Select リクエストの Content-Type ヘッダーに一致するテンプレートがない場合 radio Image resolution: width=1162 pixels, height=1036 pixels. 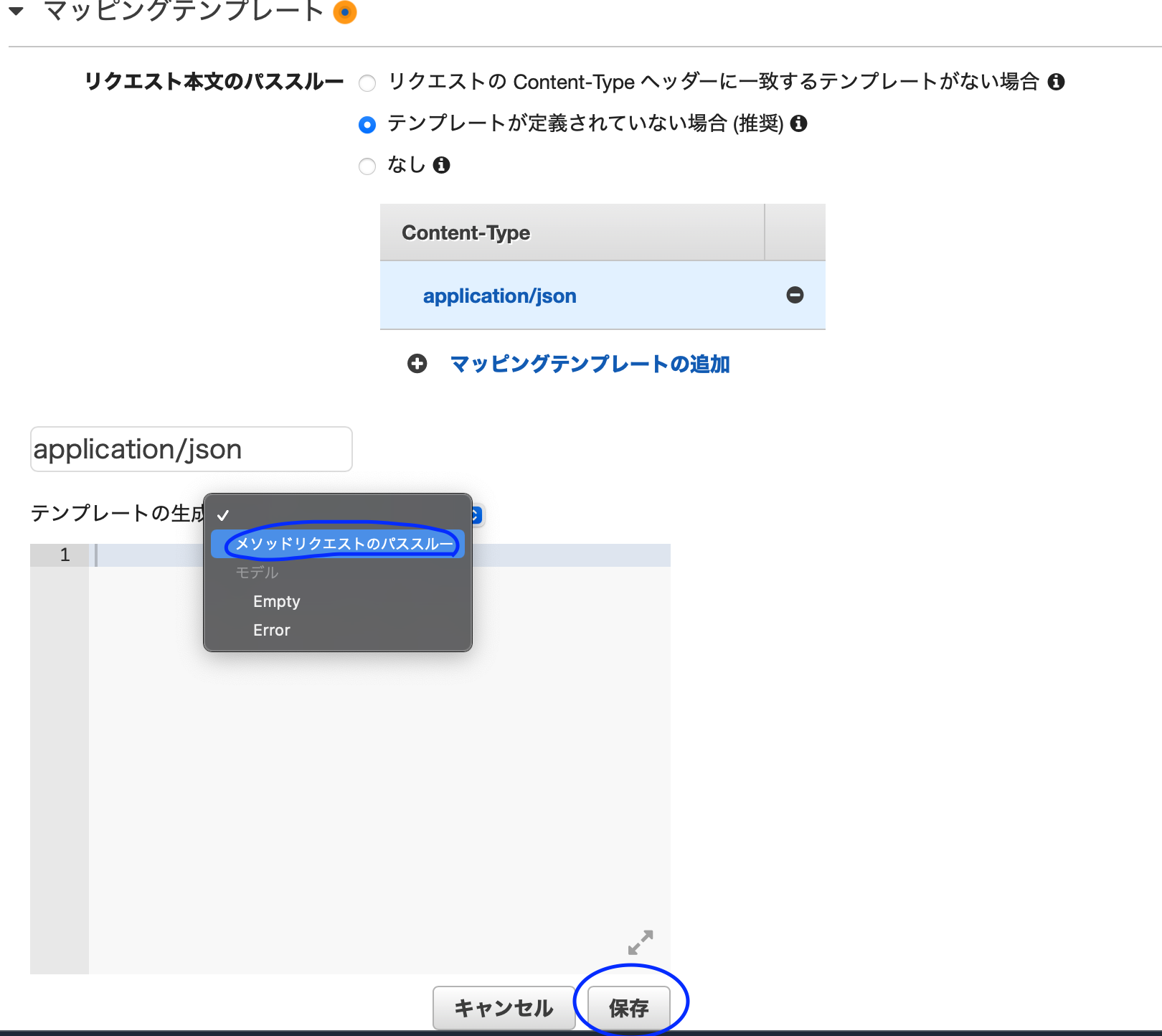coord(367,83)
